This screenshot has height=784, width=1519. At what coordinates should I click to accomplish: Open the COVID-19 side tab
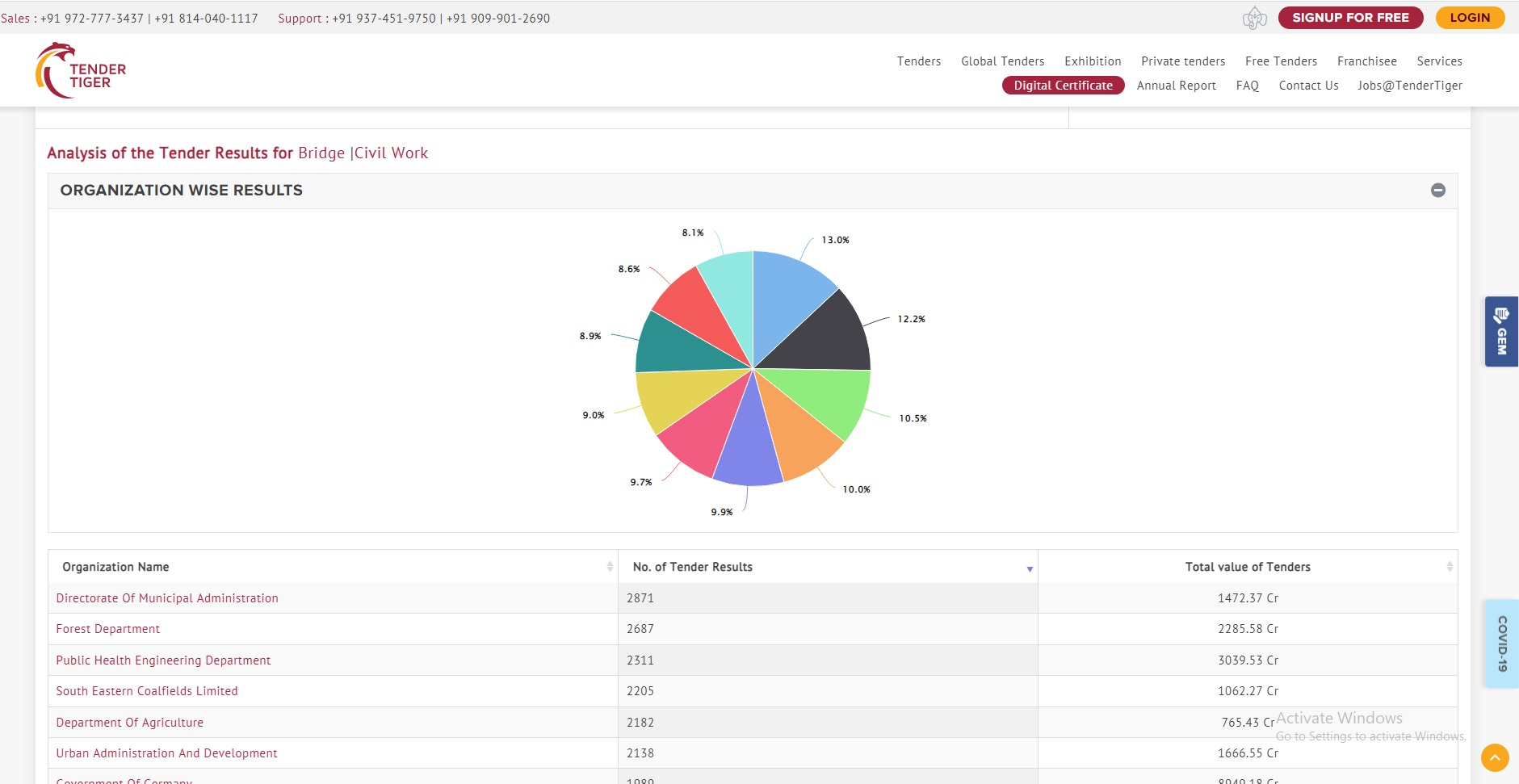click(1500, 644)
